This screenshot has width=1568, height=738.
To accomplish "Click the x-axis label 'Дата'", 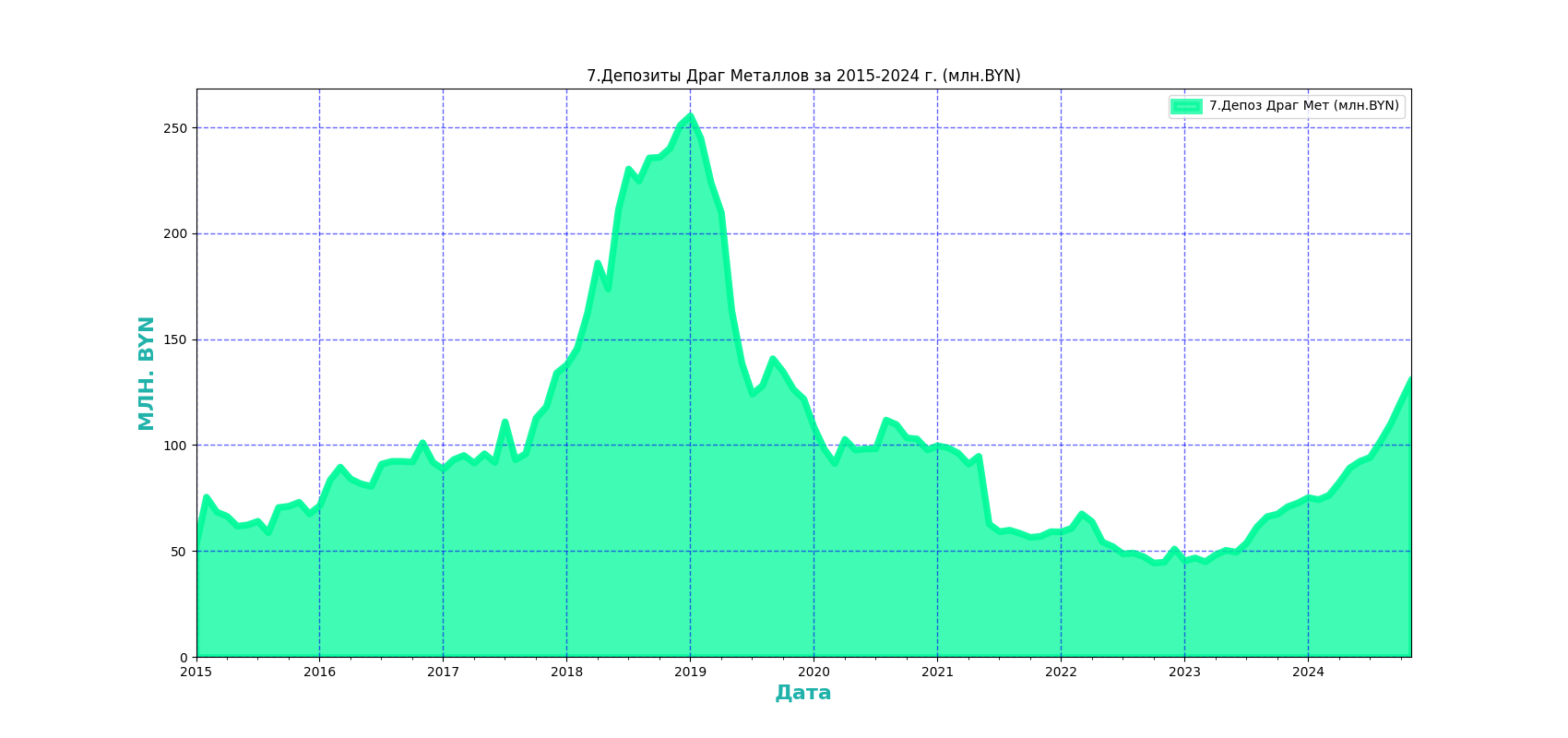I will click(x=803, y=693).
